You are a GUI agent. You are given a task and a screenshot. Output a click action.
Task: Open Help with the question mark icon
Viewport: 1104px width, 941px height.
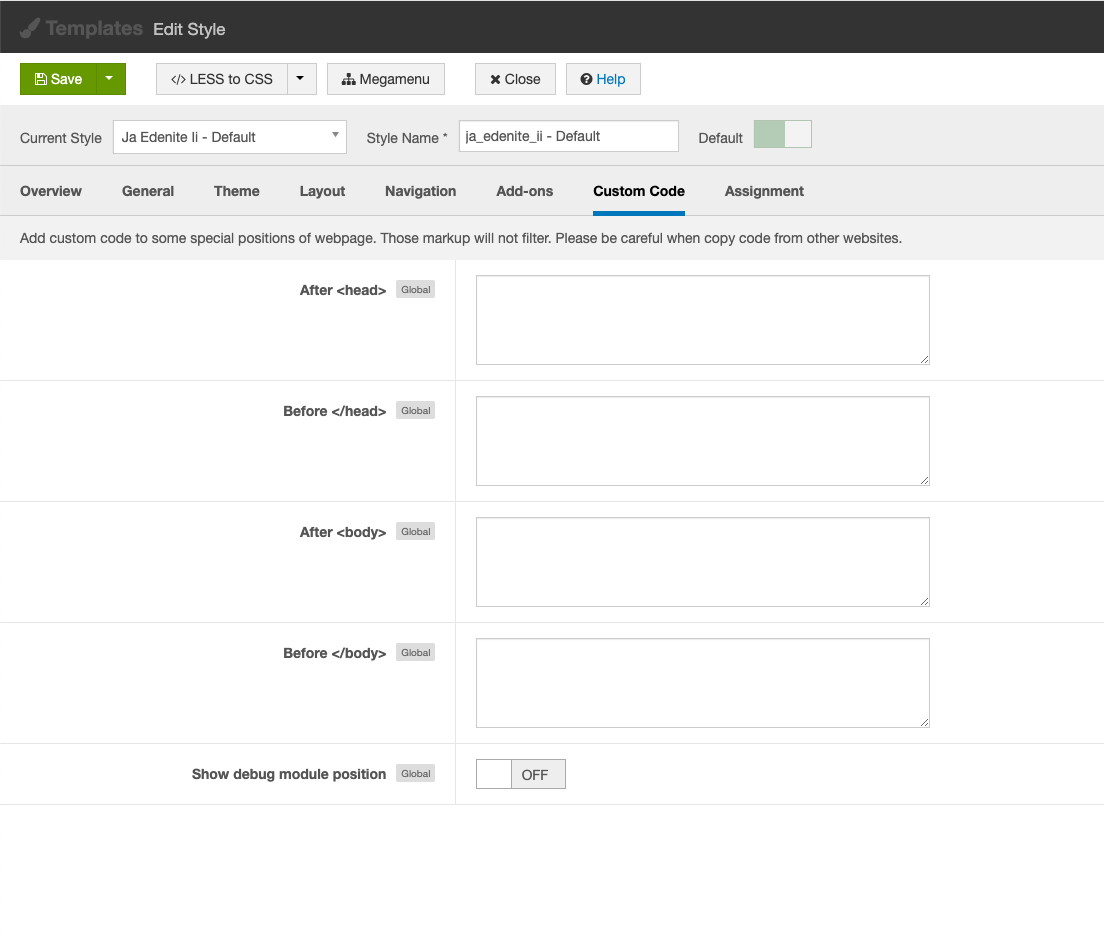pos(603,79)
